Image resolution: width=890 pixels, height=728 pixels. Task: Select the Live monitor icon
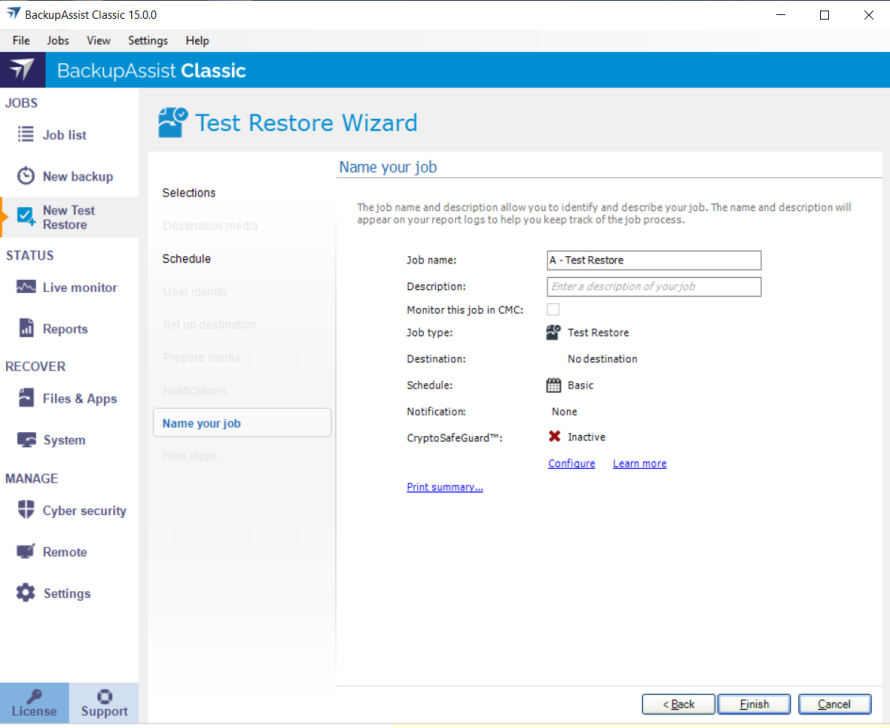click(x=26, y=288)
